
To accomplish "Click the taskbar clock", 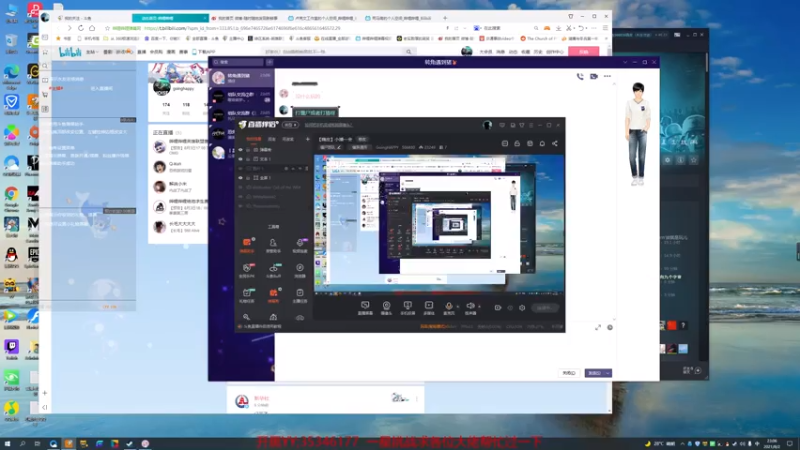I will [772, 444].
